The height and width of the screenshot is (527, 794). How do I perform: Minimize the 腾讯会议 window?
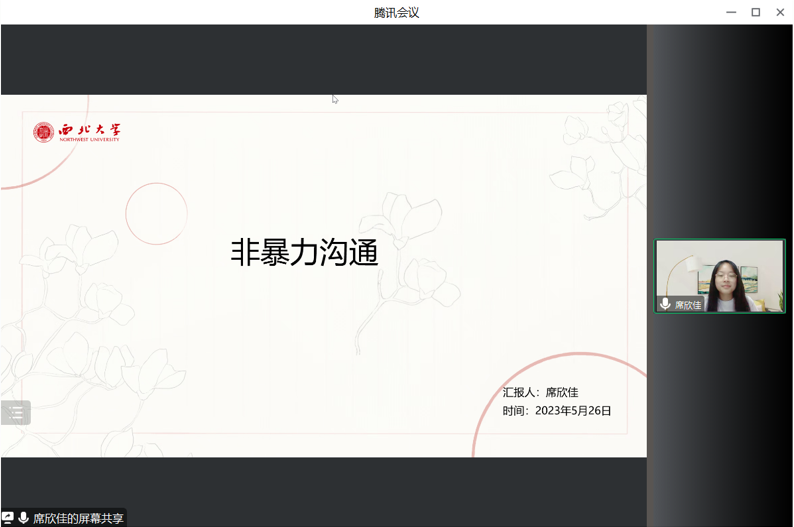731,12
